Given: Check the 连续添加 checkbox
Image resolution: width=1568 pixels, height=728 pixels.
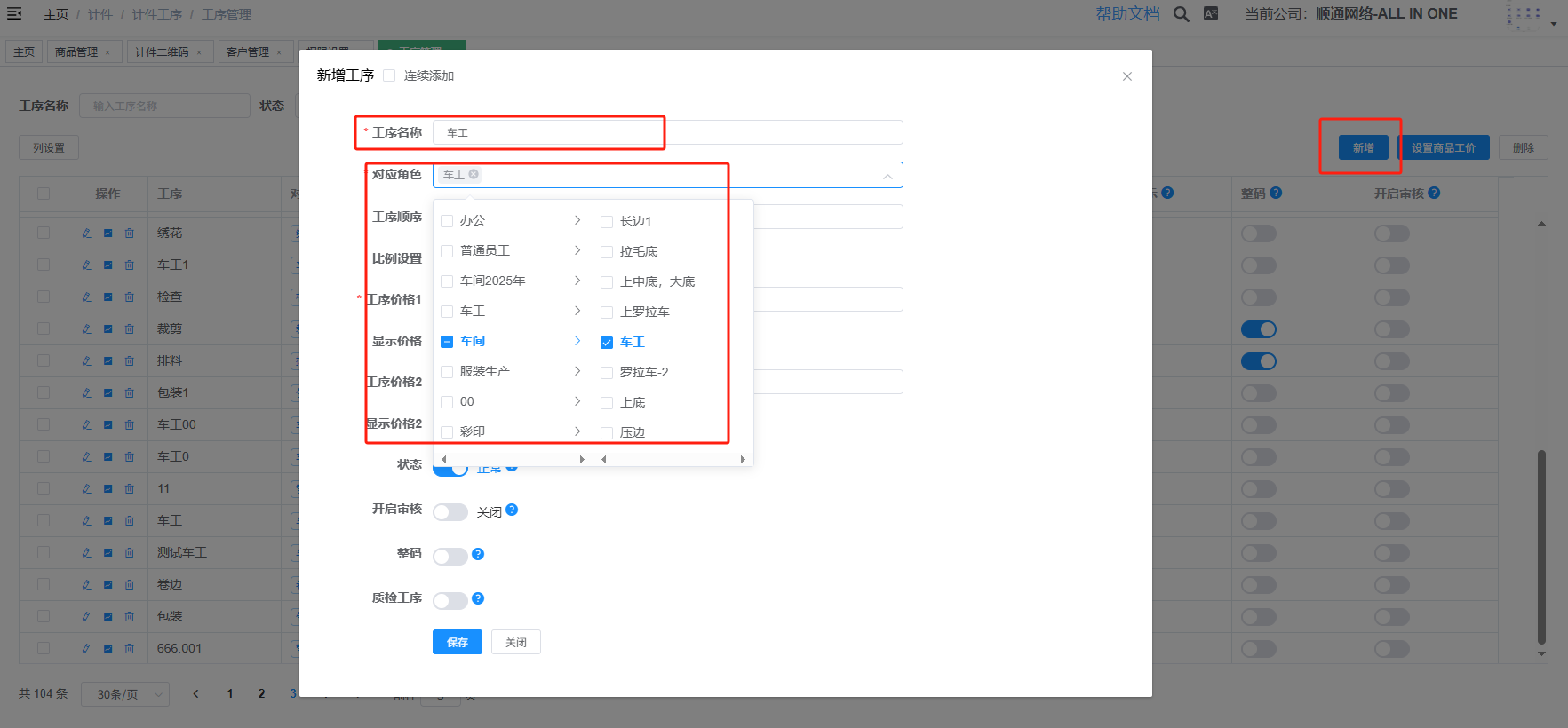Looking at the screenshot, I should click(389, 75).
